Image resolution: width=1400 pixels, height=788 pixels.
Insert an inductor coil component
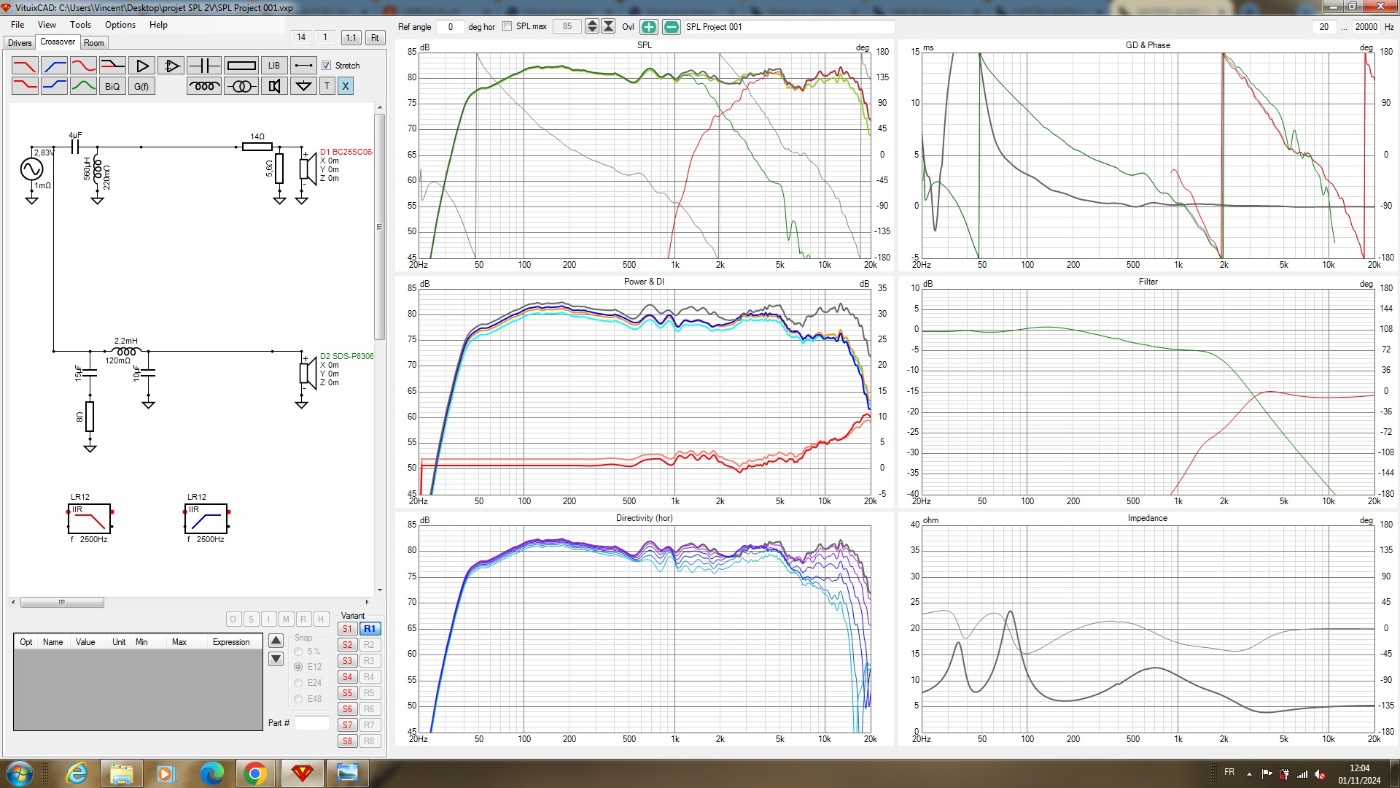pyautogui.click(x=204, y=87)
